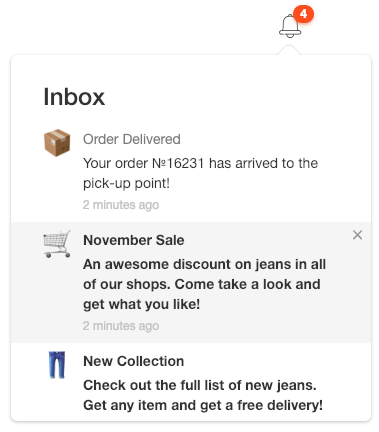Click the notification bell icon
This screenshot has width=379, height=432.
pos(290,26)
